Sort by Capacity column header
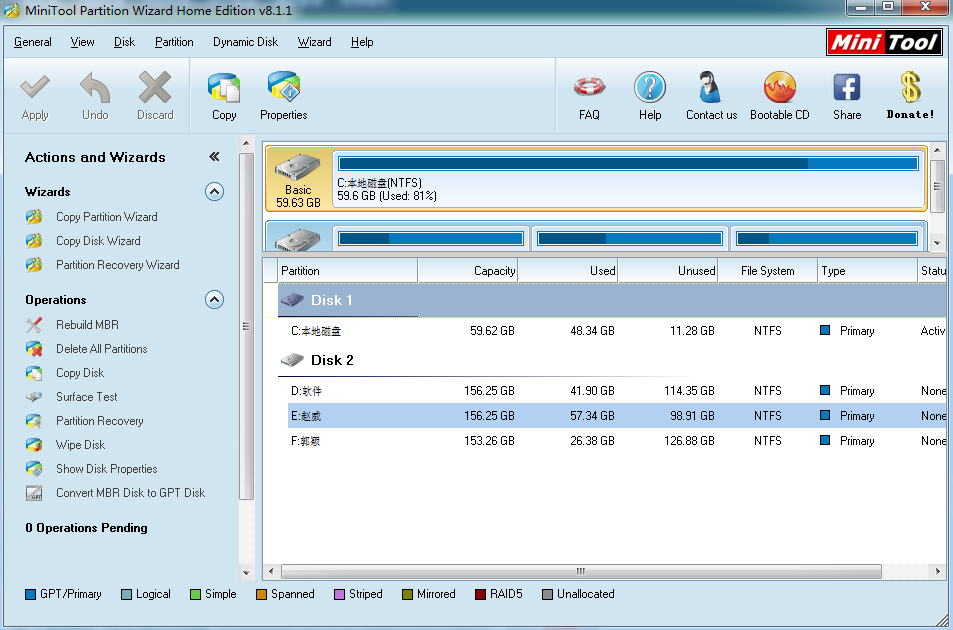 pyautogui.click(x=467, y=271)
